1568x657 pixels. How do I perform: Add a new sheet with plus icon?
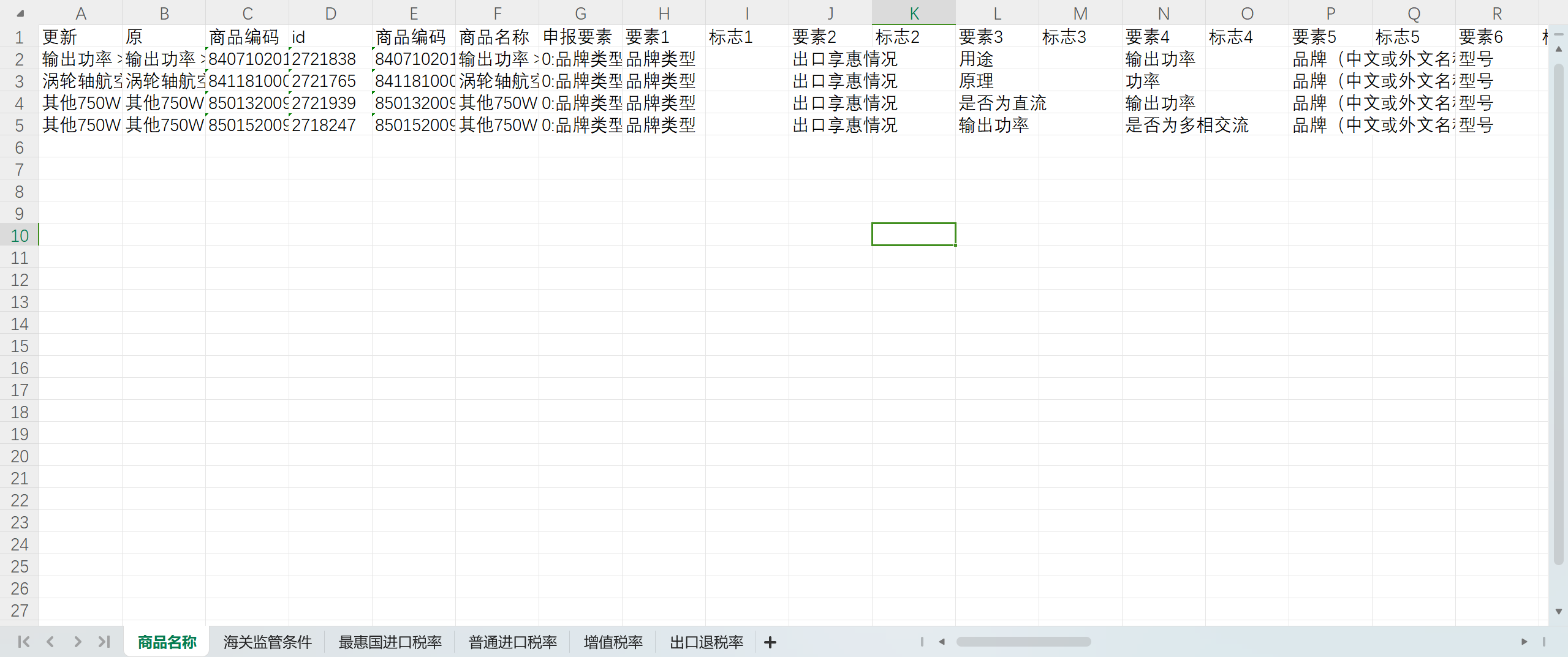(770, 642)
